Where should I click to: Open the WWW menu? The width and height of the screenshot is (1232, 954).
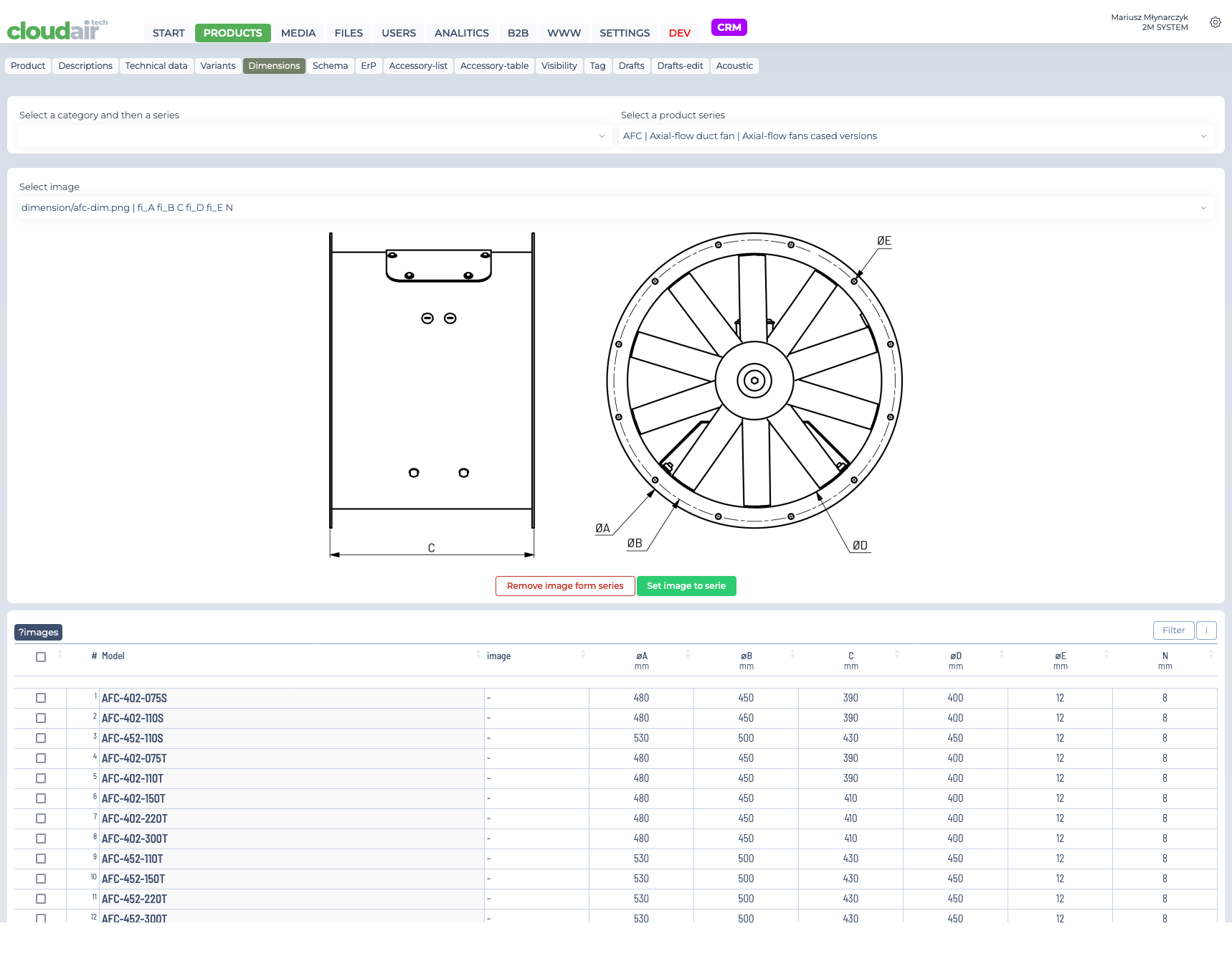[x=564, y=33]
